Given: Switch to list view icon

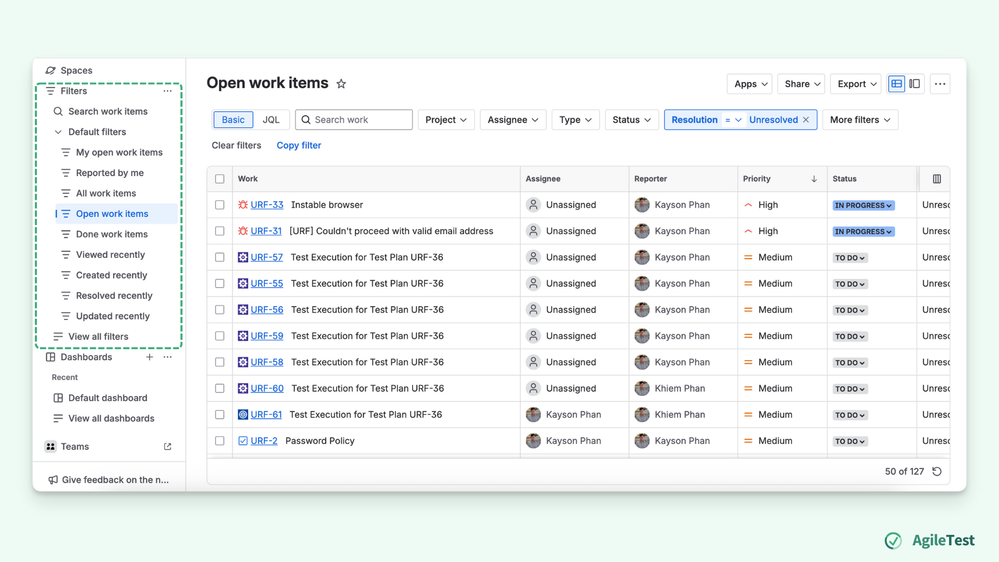Looking at the screenshot, I should point(896,83).
